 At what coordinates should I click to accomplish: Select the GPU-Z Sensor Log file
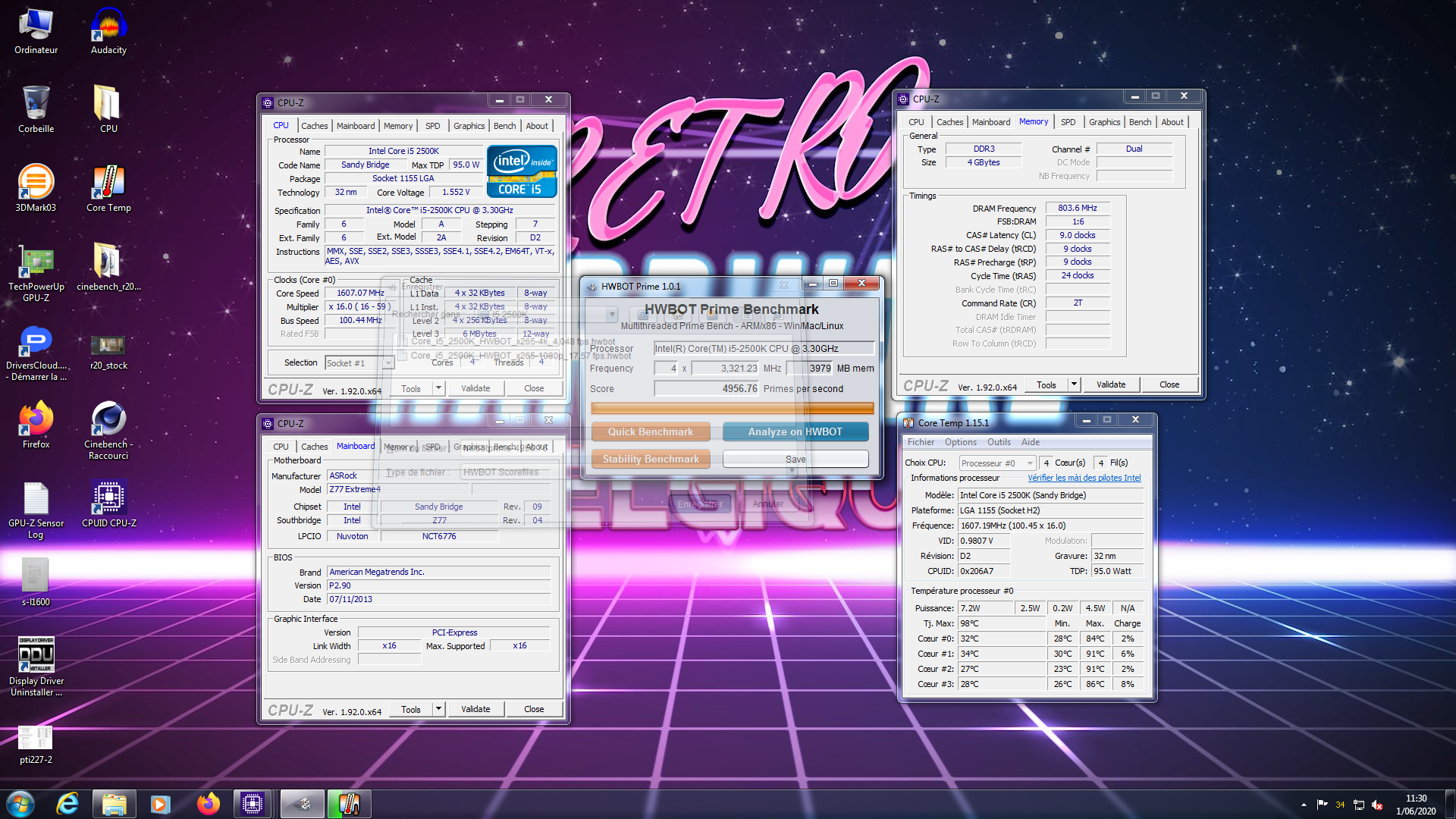[x=36, y=510]
